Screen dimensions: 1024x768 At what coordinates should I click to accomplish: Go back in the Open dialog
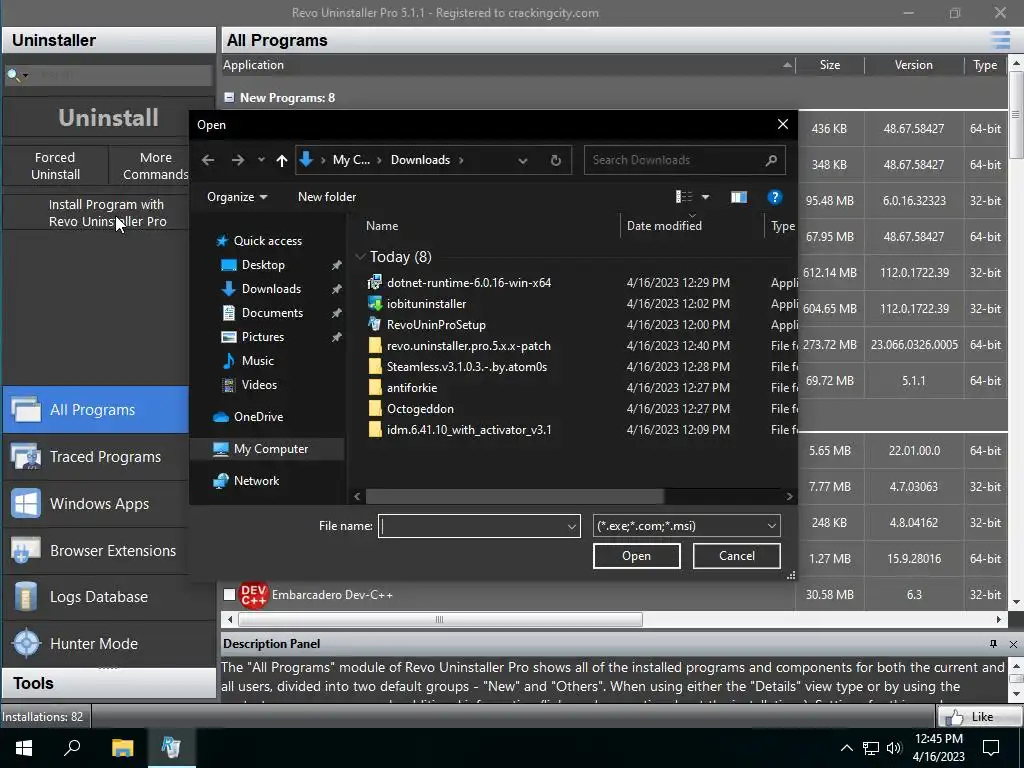tap(208, 160)
